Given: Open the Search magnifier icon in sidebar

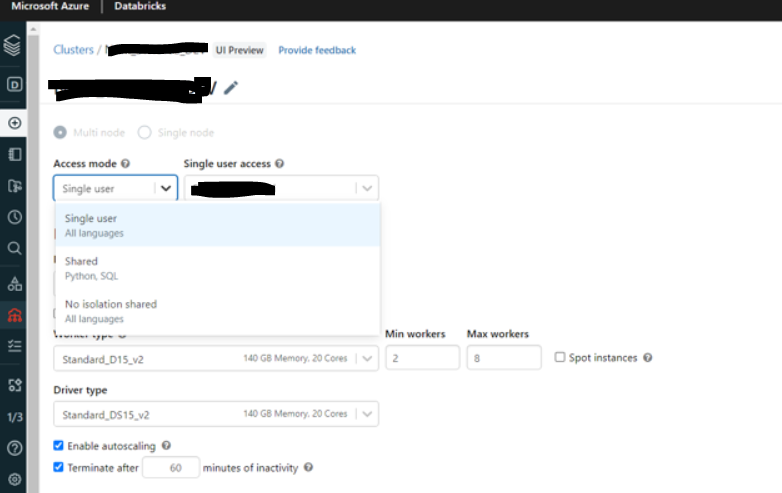Looking at the screenshot, I should 14,248.
